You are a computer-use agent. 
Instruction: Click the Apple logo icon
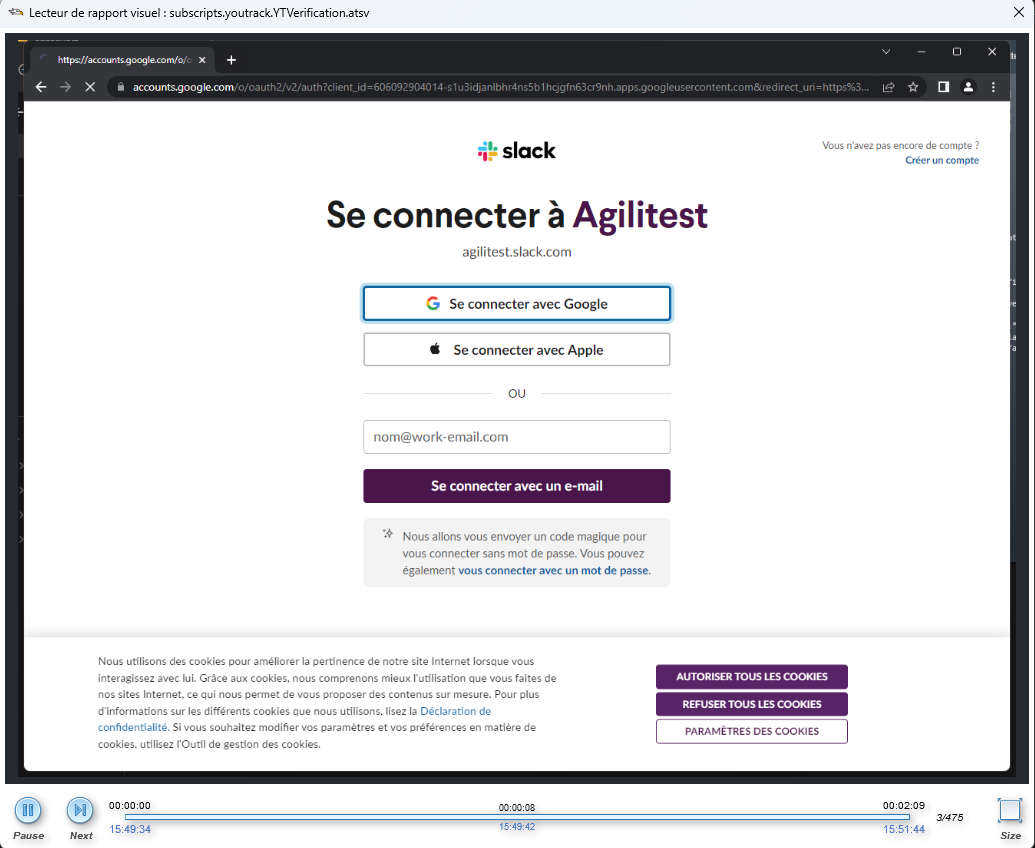[435, 349]
